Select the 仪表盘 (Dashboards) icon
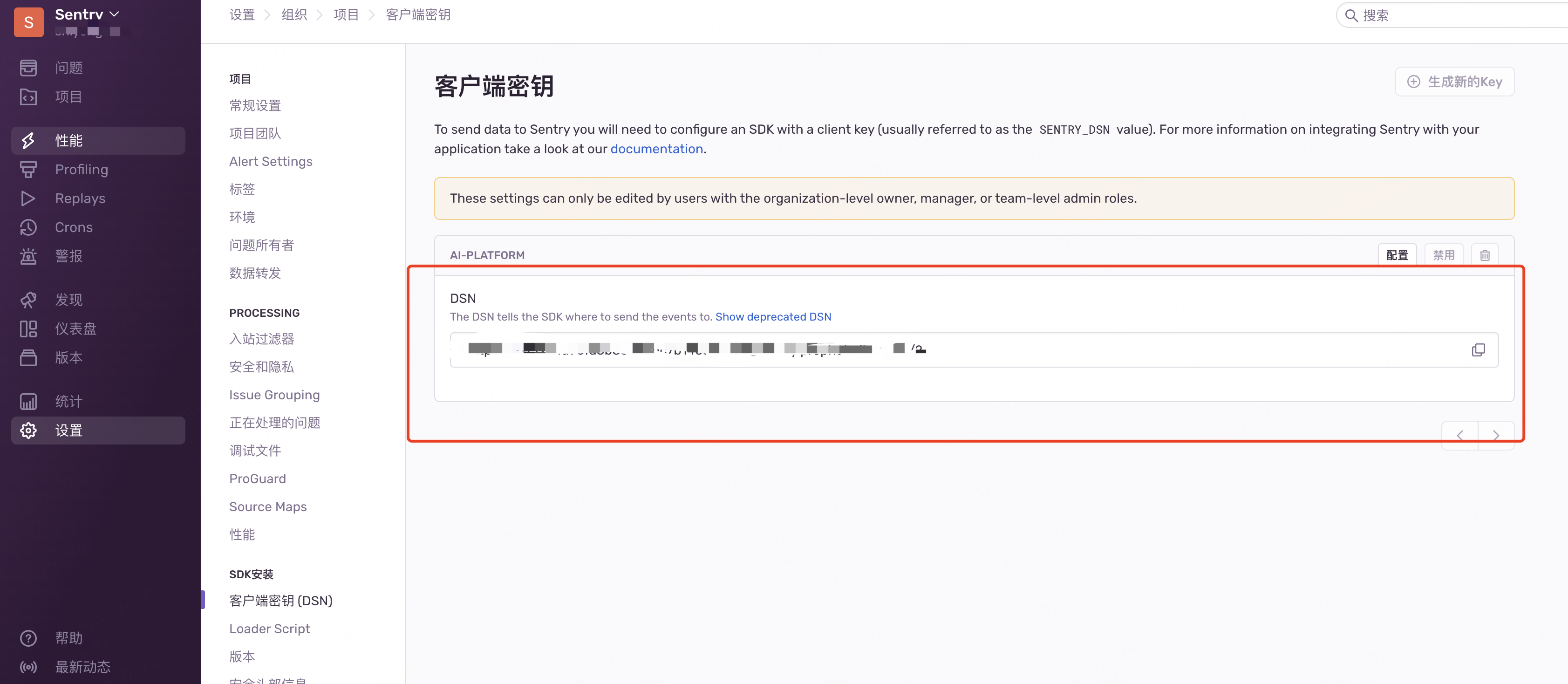 pyautogui.click(x=28, y=328)
